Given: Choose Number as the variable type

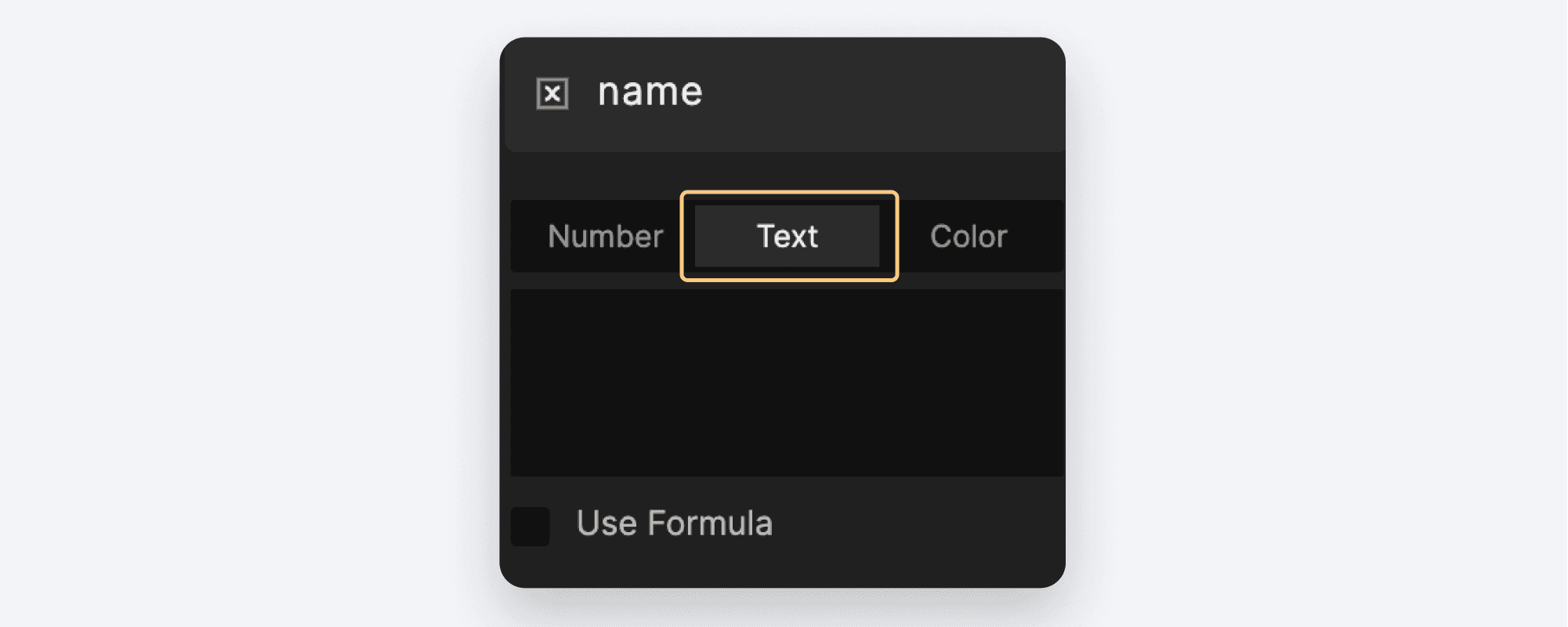Looking at the screenshot, I should (x=607, y=236).
